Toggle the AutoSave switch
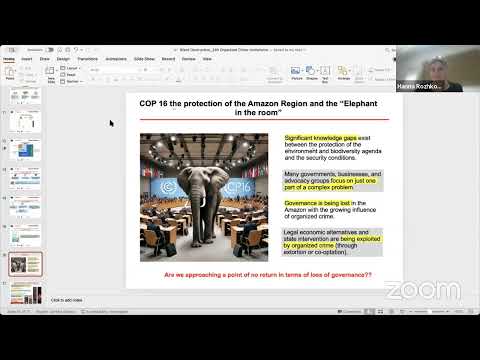Image resolution: width=480 pixels, height=360 pixels. [x=49, y=50]
